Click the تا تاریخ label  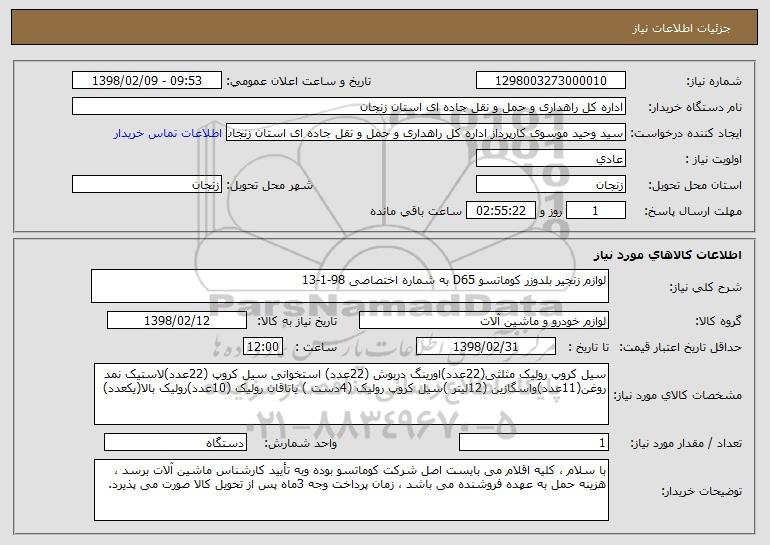(588, 347)
